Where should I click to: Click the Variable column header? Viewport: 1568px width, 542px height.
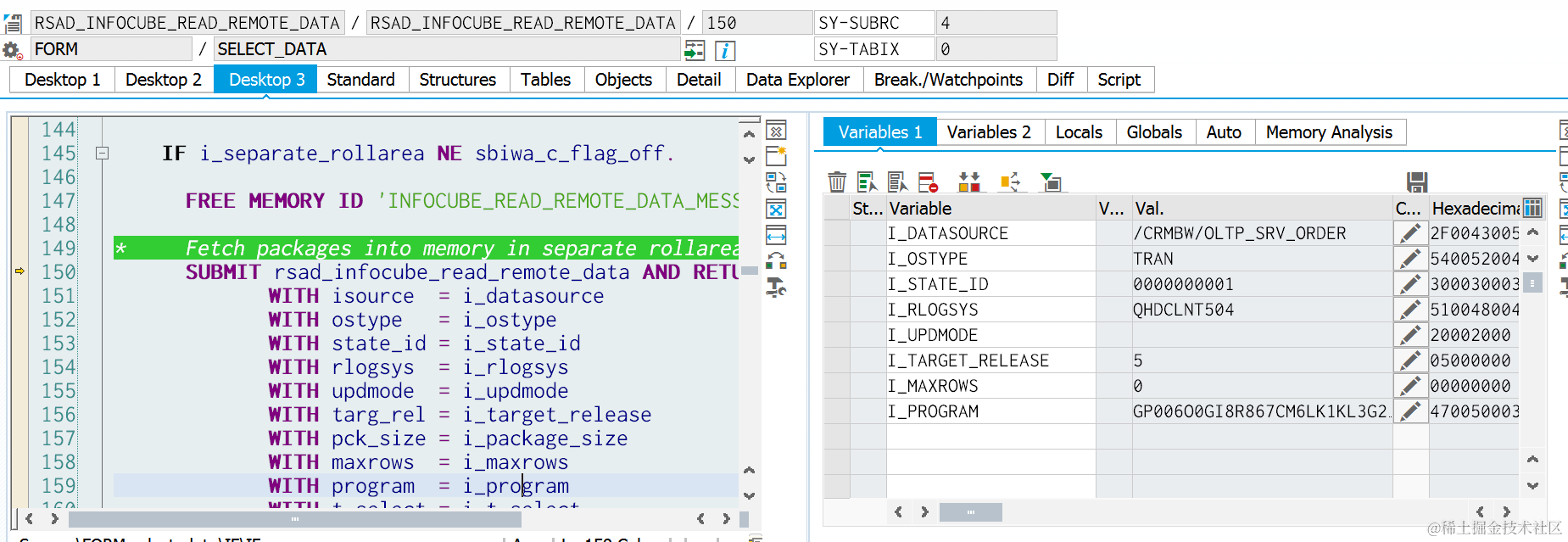pyautogui.click(x=990, y=208)
